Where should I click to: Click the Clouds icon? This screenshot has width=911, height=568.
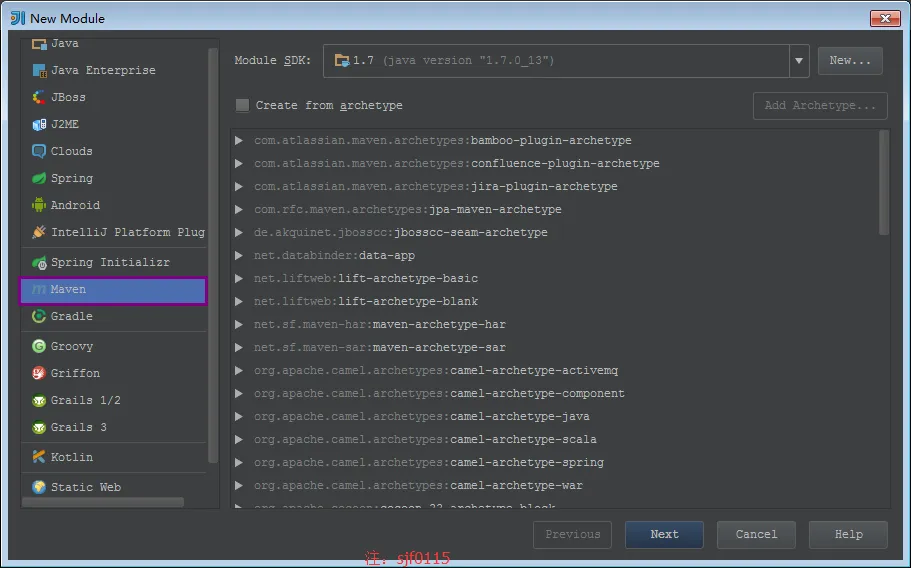(39, 151)
